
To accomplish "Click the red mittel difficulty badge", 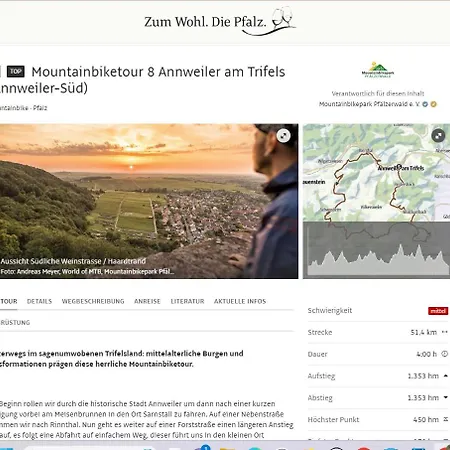I will click(438, 311).
